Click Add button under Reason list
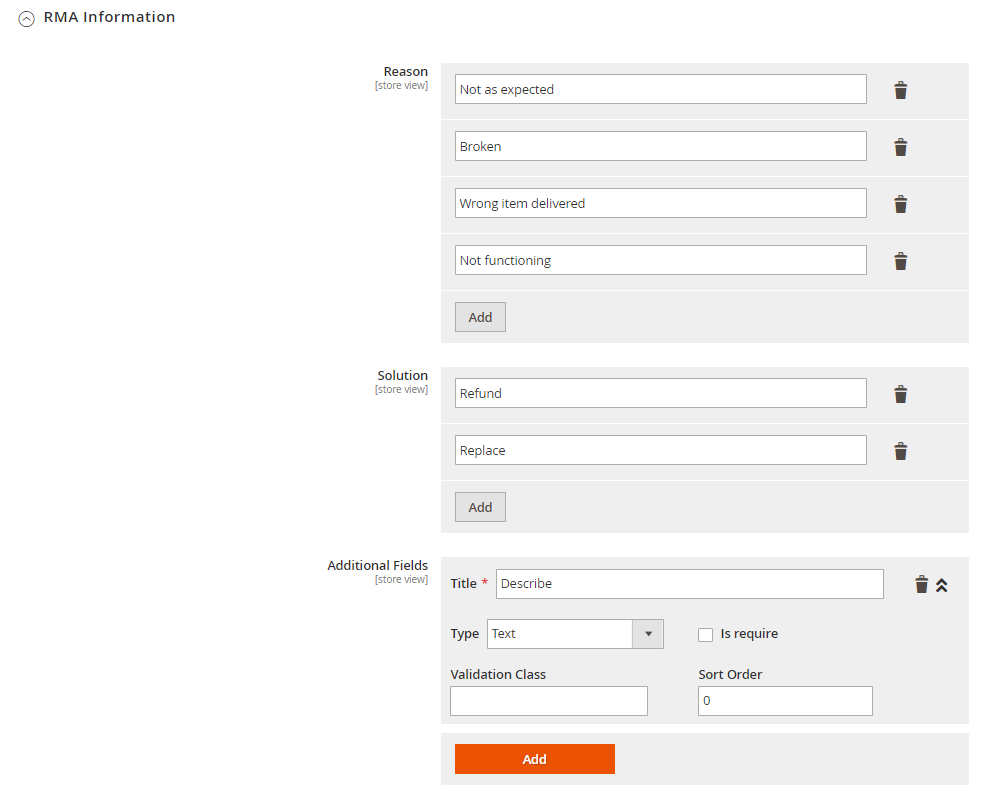This screenshot has width=992, height=800. 480,317
